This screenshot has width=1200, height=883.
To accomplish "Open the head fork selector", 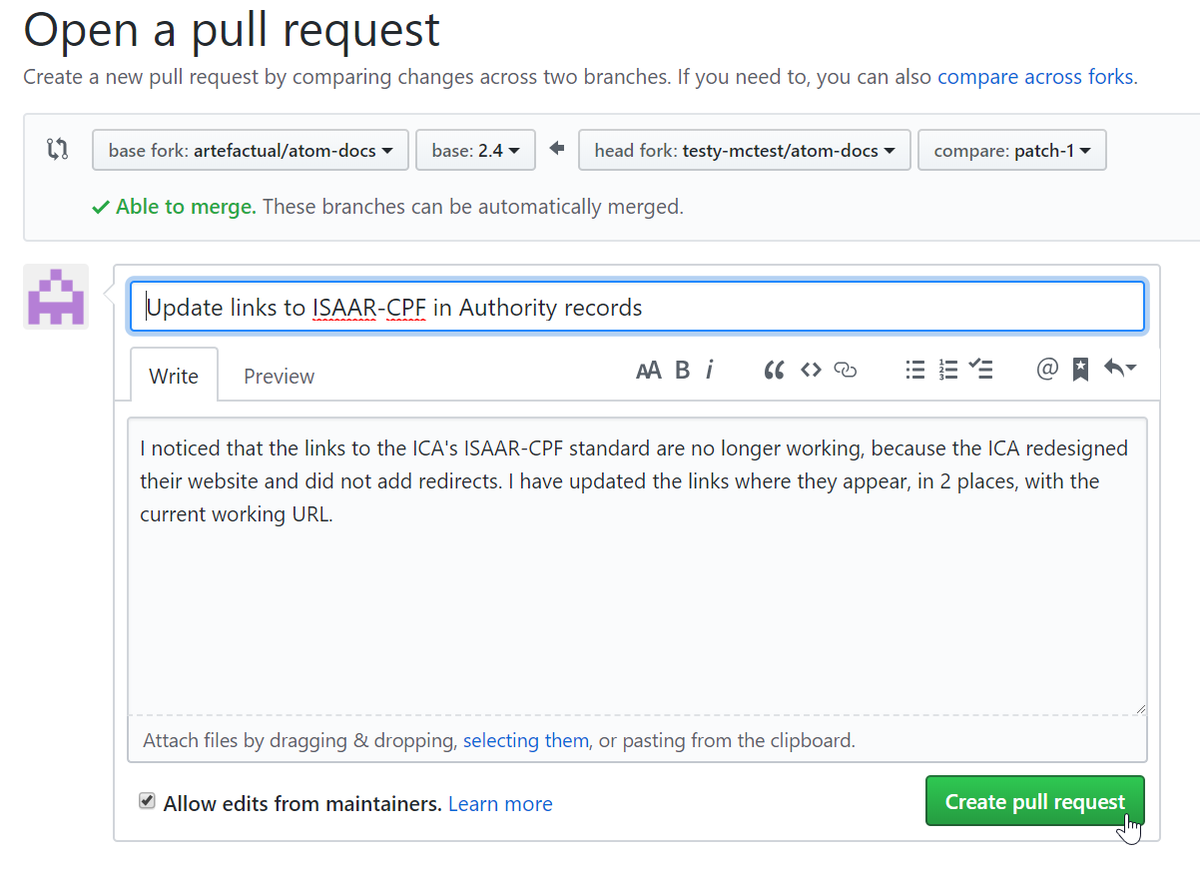I will click(744, 150).
